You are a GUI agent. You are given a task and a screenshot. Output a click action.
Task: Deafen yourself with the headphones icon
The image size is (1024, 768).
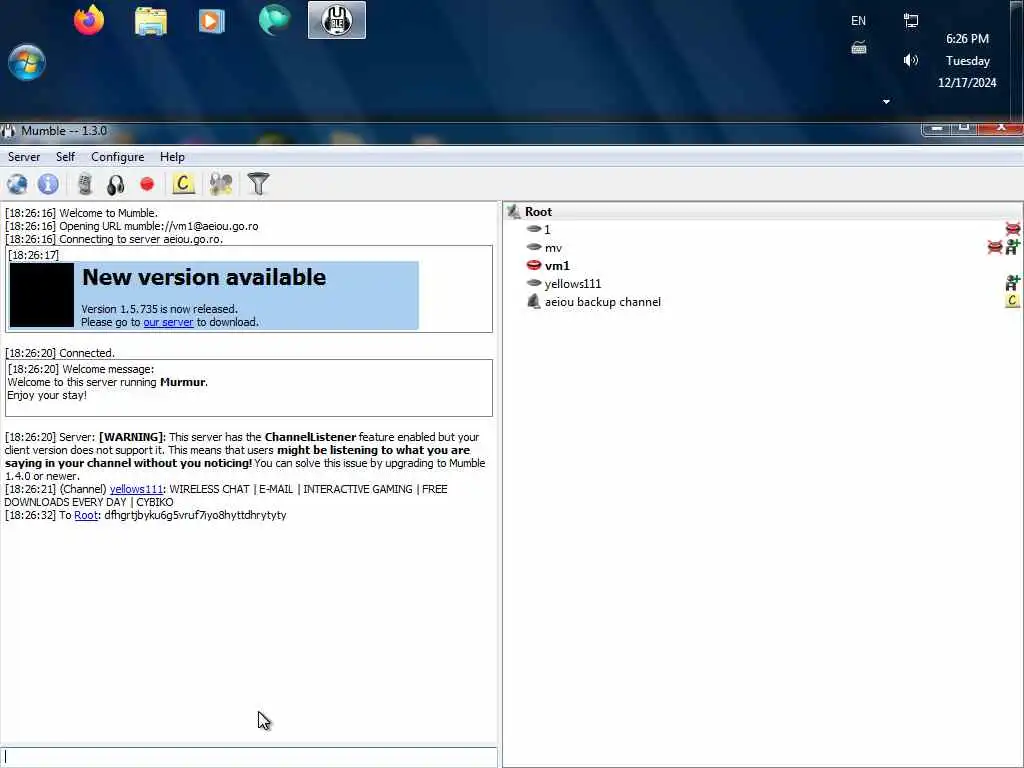tap(116, 185)
